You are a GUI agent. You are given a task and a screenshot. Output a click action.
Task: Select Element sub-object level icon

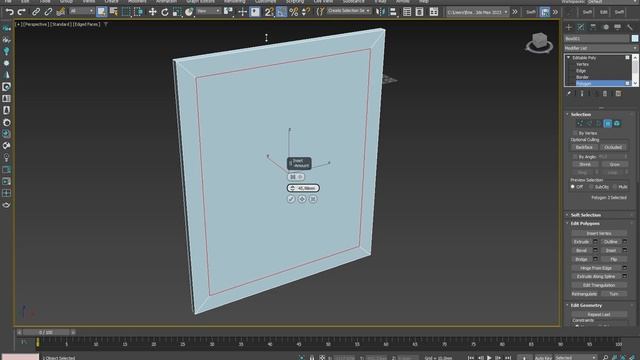(617, 123)
